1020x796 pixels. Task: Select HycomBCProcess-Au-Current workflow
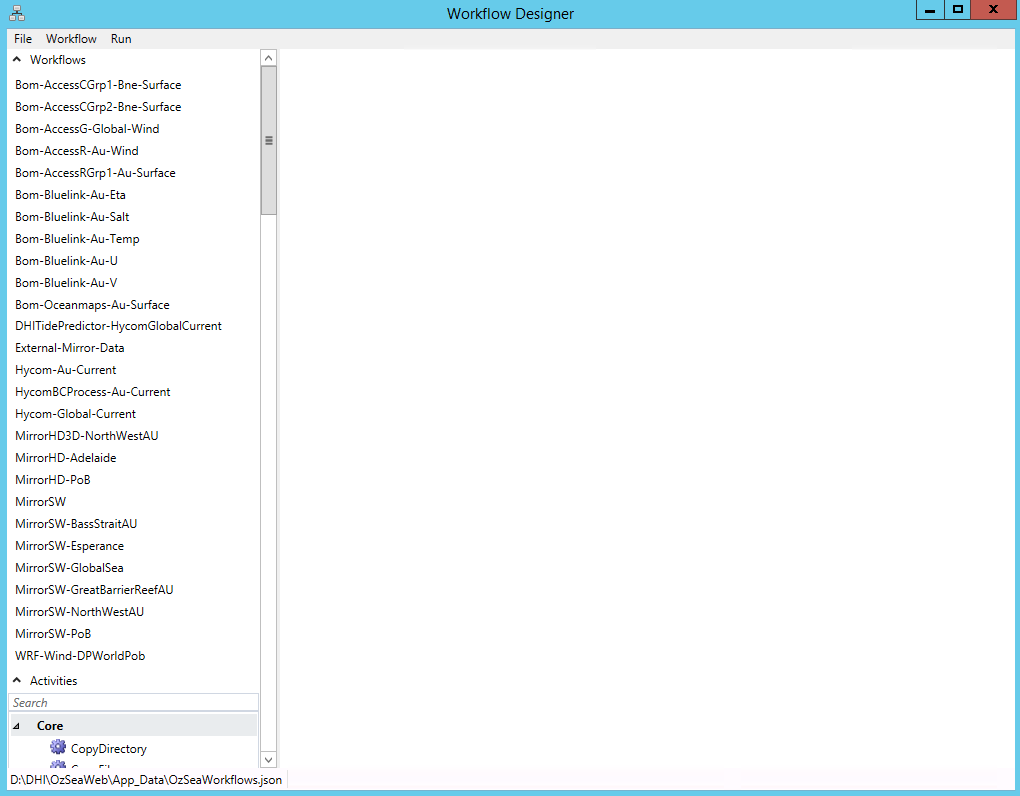pyautogui.click(x=93, y=392)
